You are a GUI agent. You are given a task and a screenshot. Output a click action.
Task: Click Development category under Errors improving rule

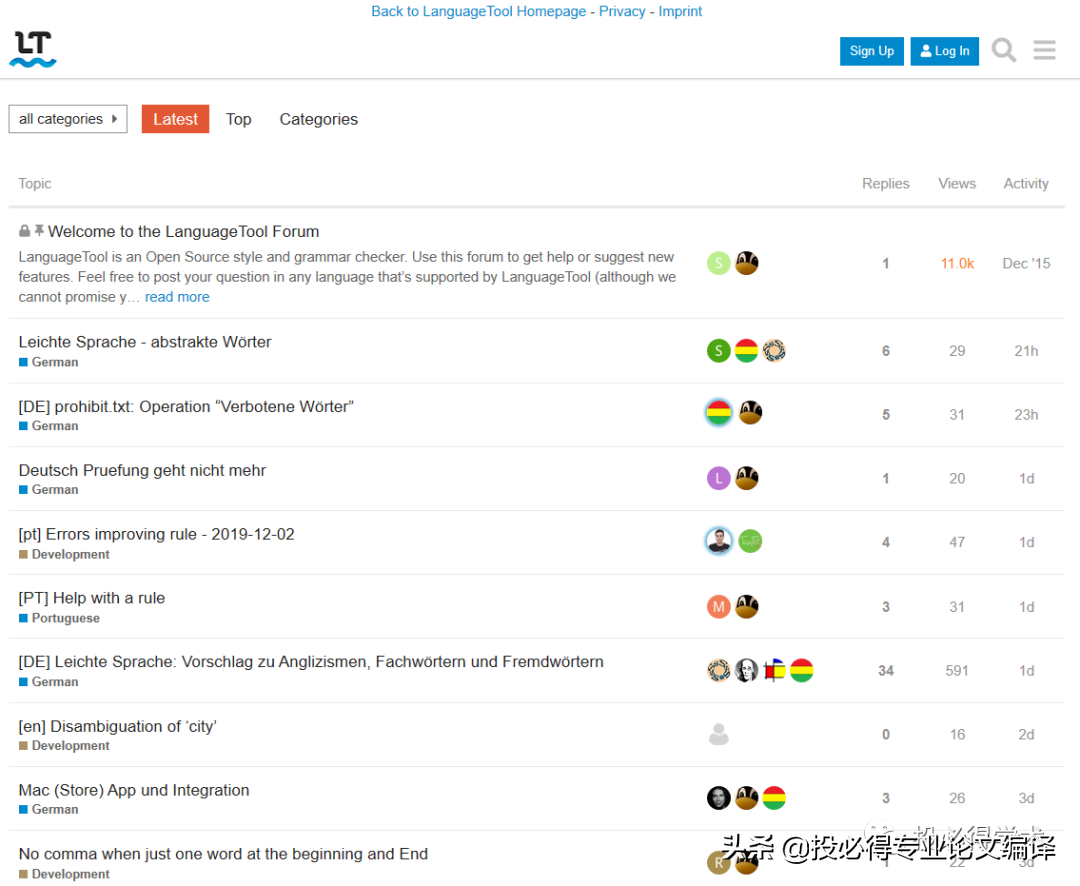(x=64, y=554)
